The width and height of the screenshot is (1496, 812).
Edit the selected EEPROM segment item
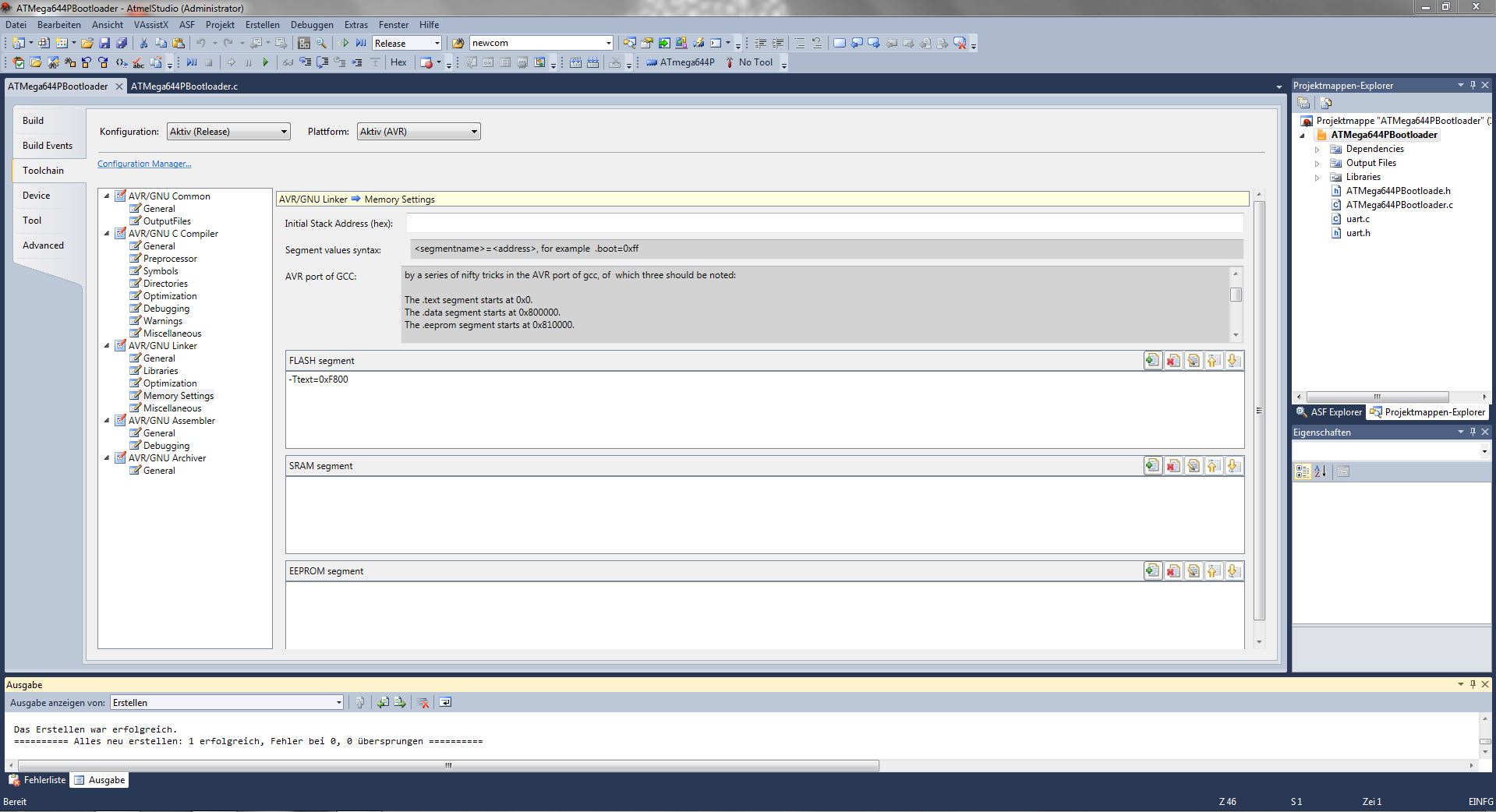coord(1193,570)
